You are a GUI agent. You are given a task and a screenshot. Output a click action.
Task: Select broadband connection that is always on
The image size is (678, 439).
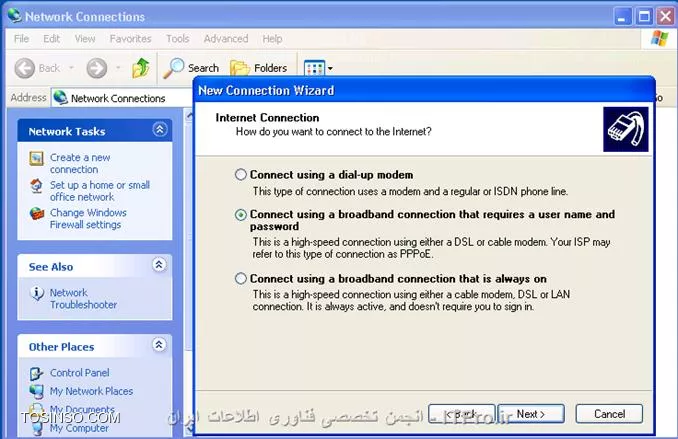coord(241,279)
